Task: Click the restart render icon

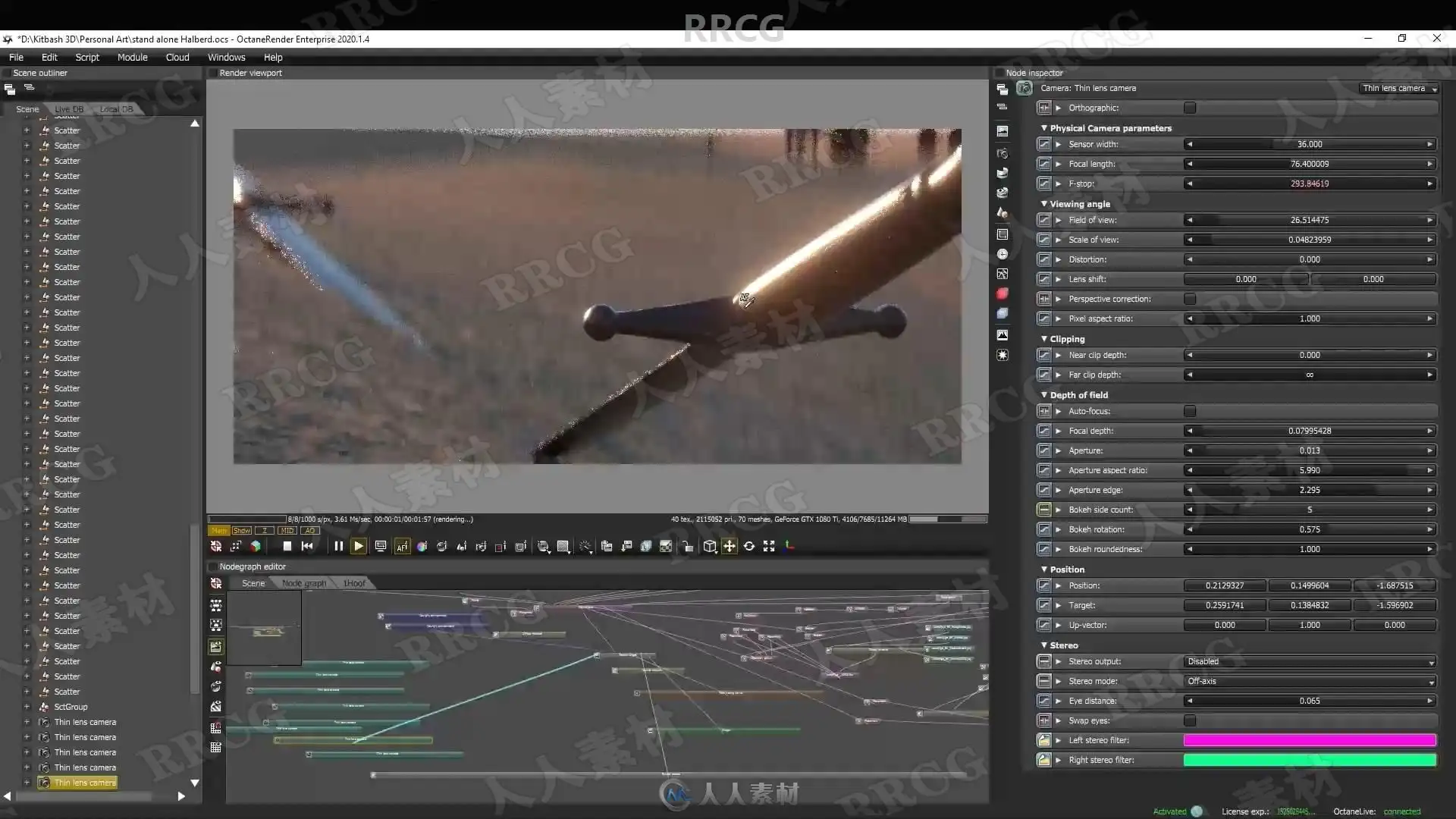Action: [x=307, y=546]
